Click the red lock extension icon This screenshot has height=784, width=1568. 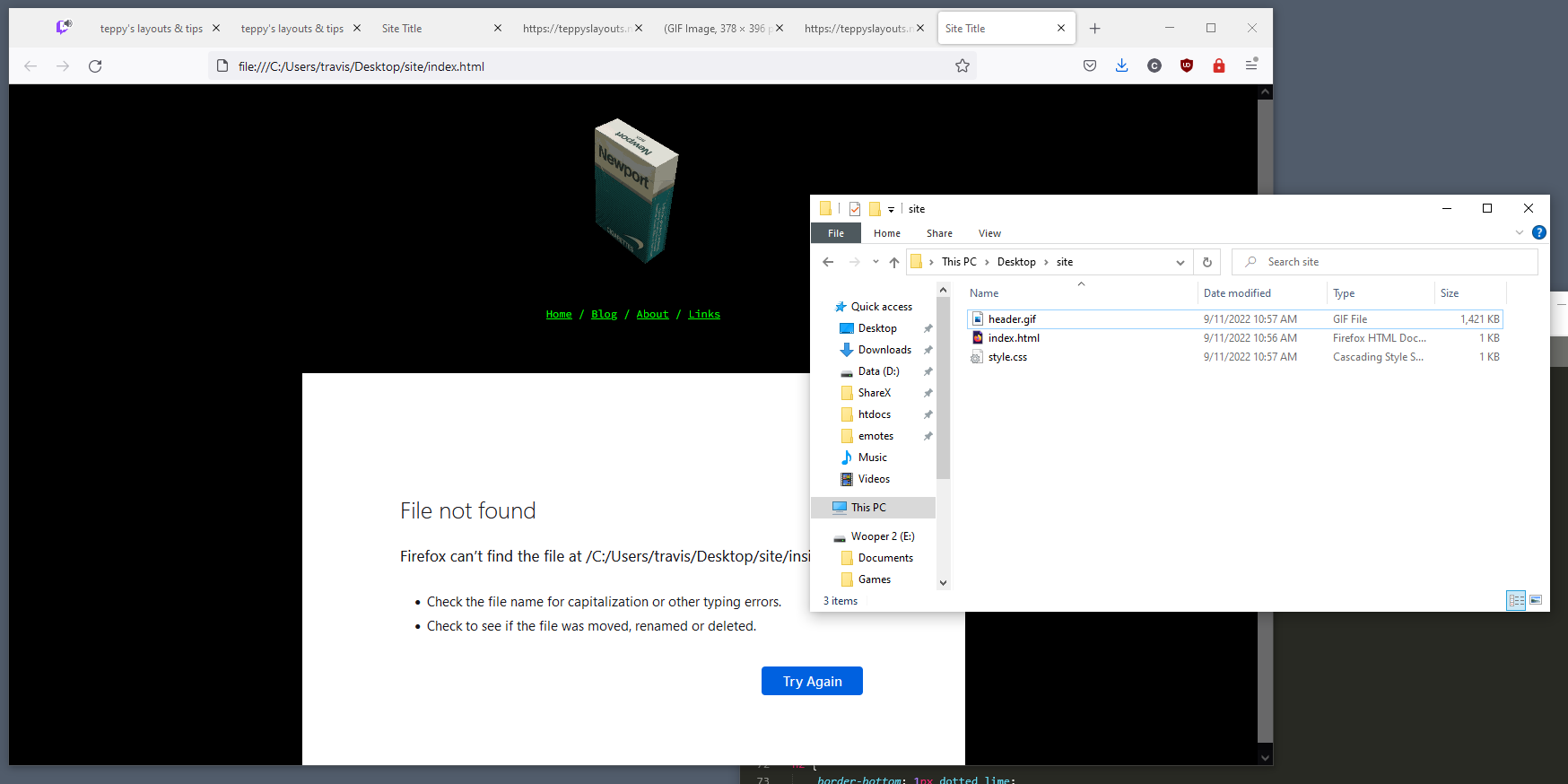pos(1219,65)
